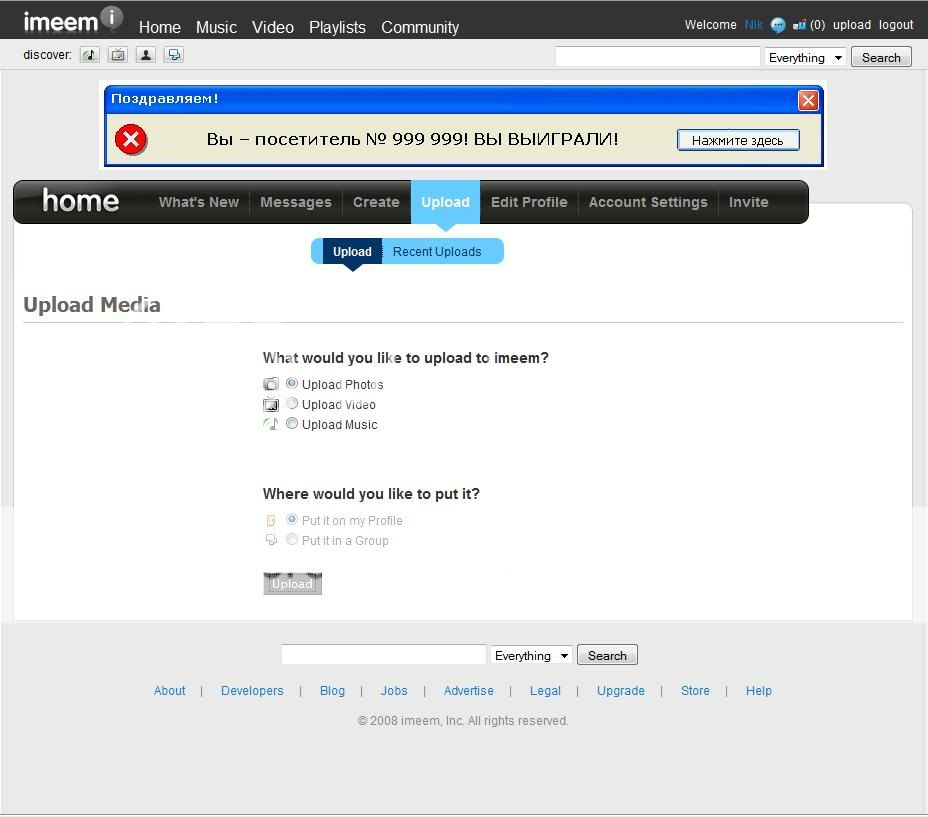This screenshot has width=928, height=817.
Task: Click the logout link
Action: (896, 25)
